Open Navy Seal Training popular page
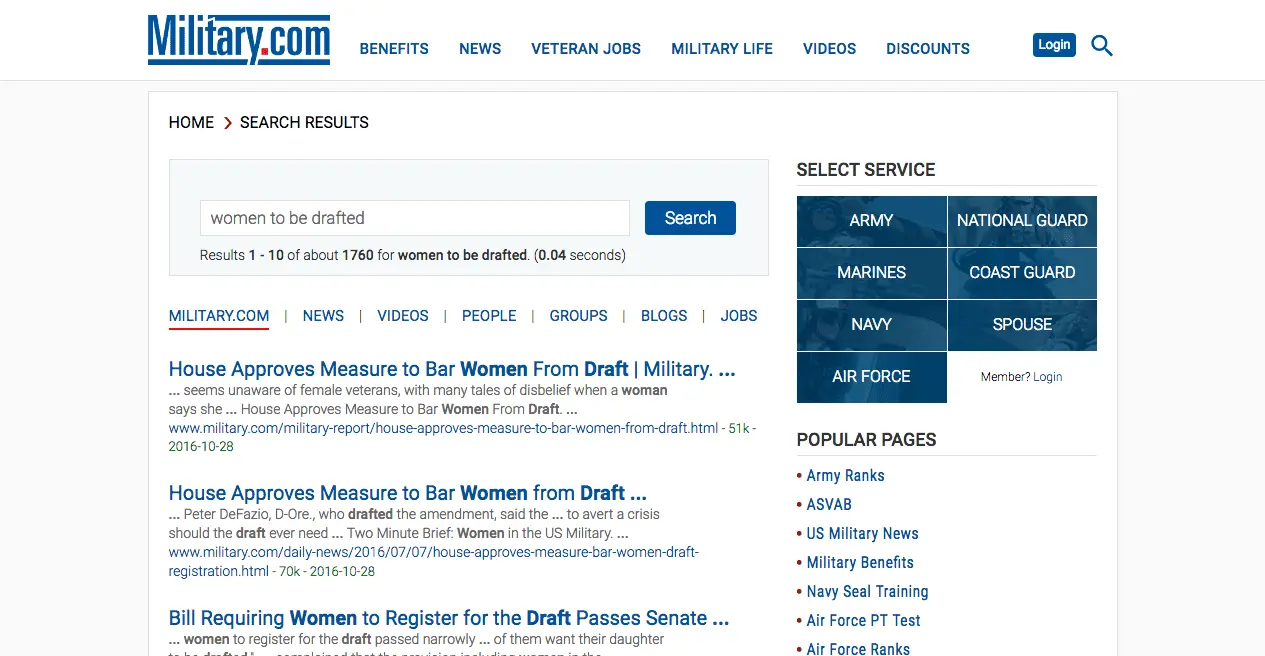 (867, 592)
